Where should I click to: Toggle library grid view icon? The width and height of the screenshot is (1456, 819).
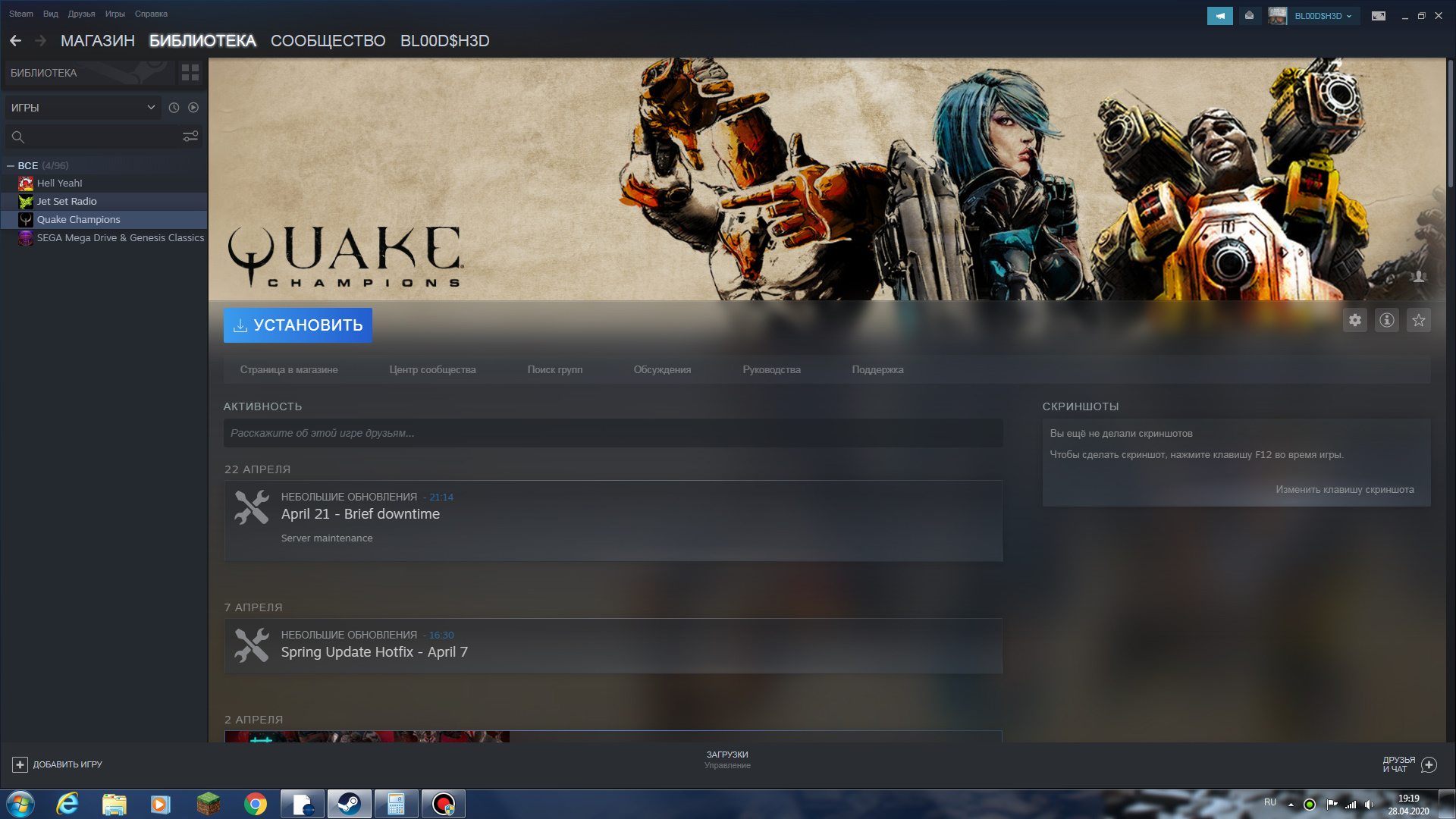[x=190, y=73]
